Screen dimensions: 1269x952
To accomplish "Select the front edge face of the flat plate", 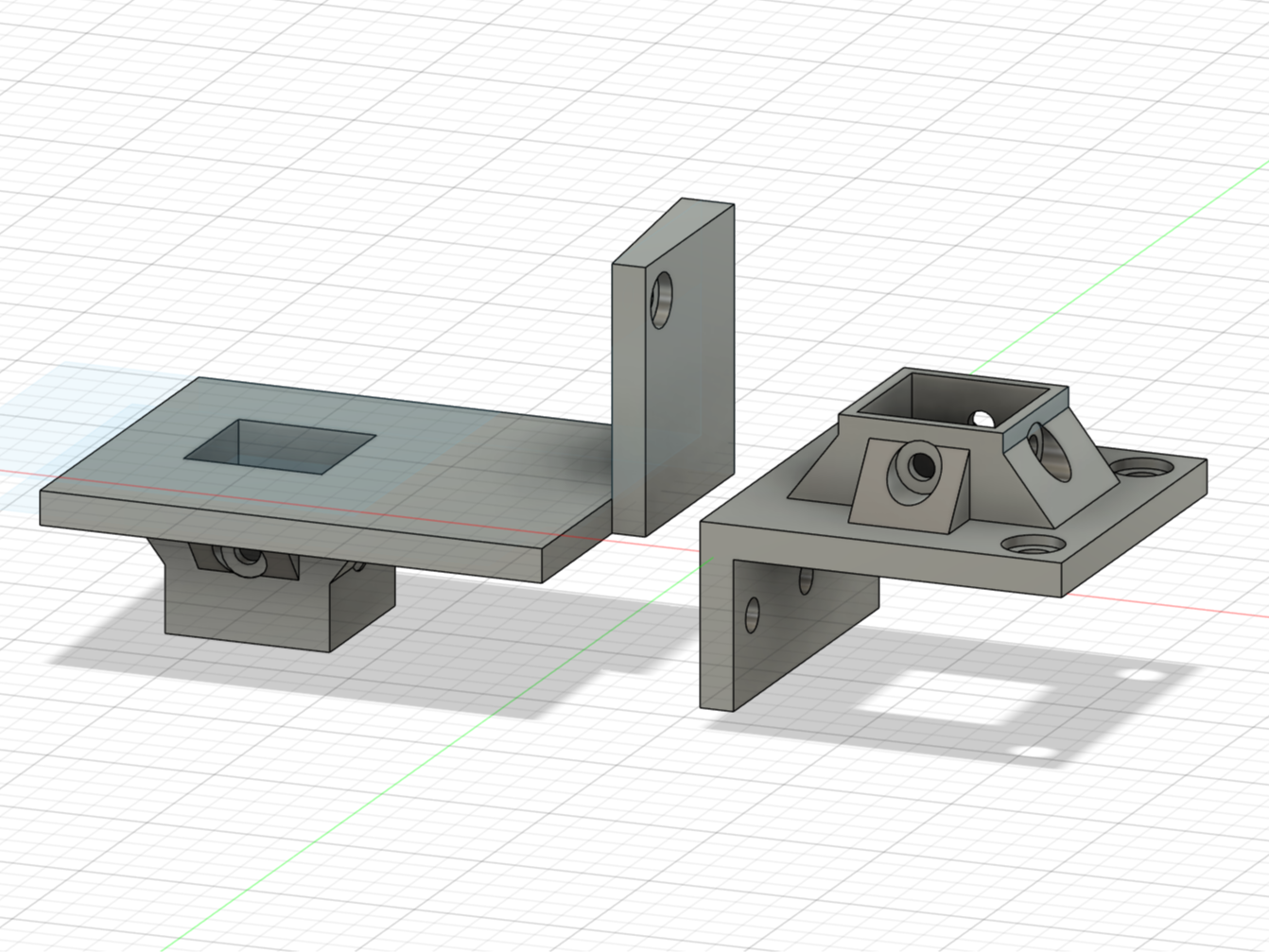I will (291, 537).
